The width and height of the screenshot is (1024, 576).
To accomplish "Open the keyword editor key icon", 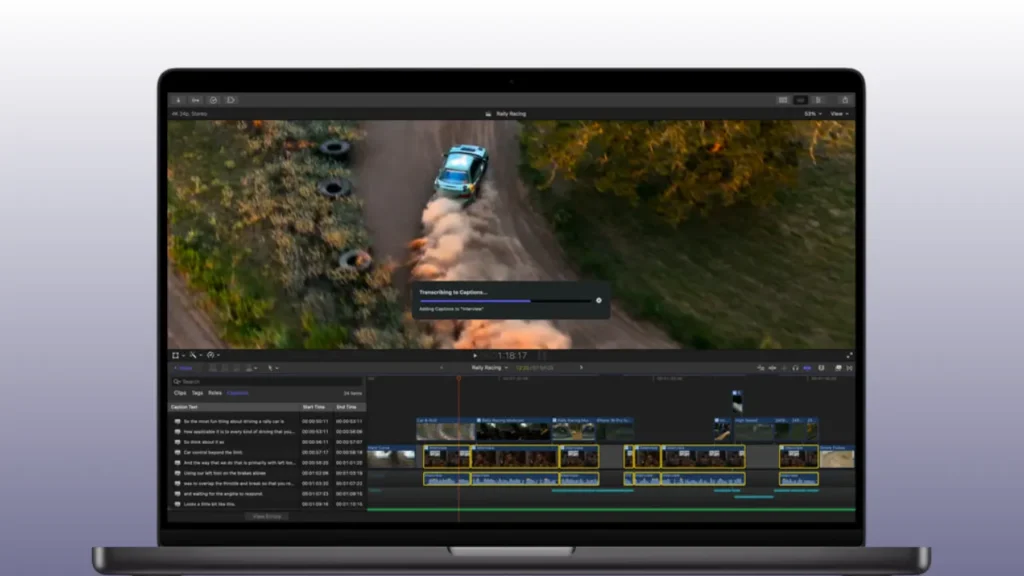I will click(x=195, y=100).
